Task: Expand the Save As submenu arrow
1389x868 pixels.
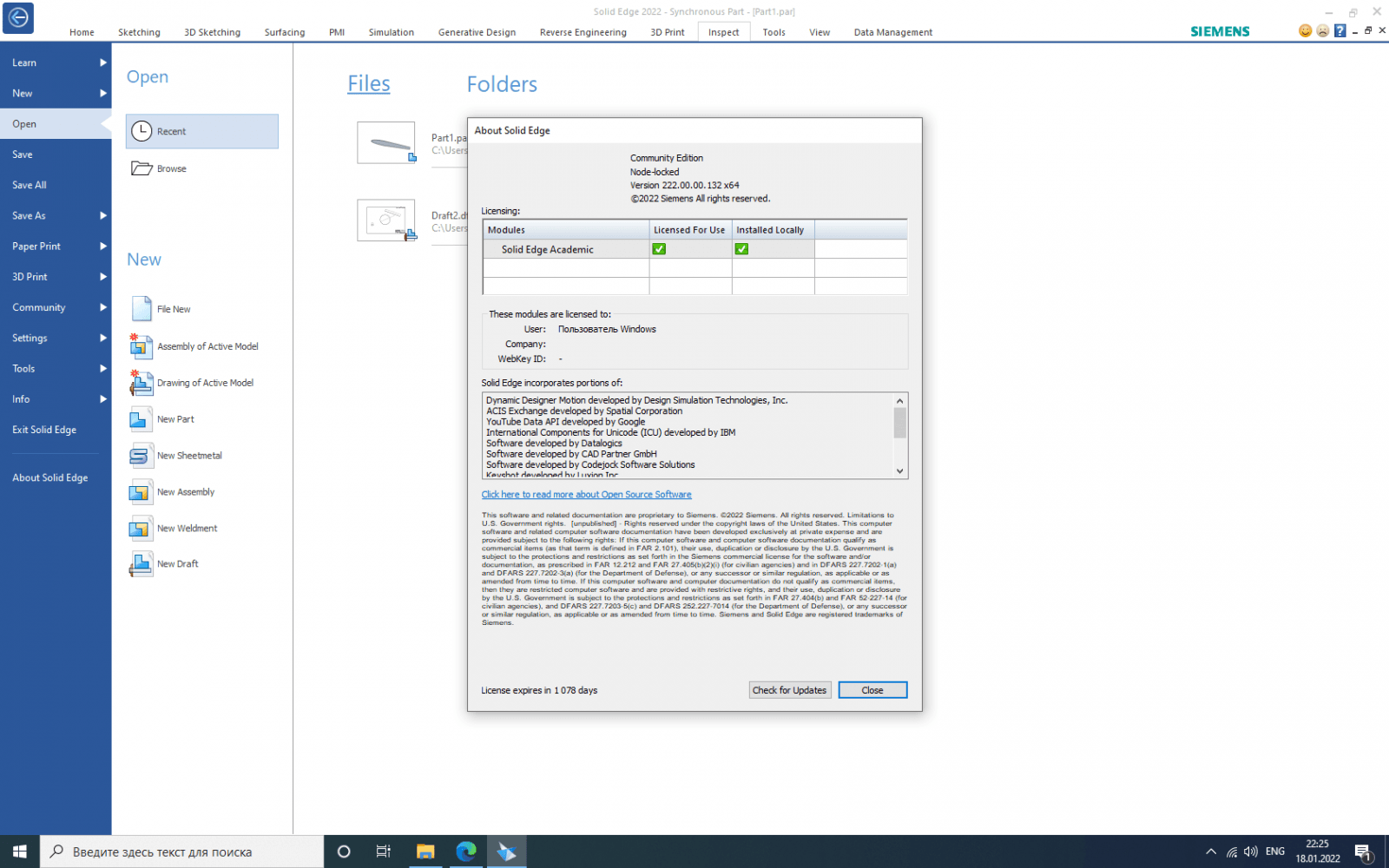Action: click(103, 215)
